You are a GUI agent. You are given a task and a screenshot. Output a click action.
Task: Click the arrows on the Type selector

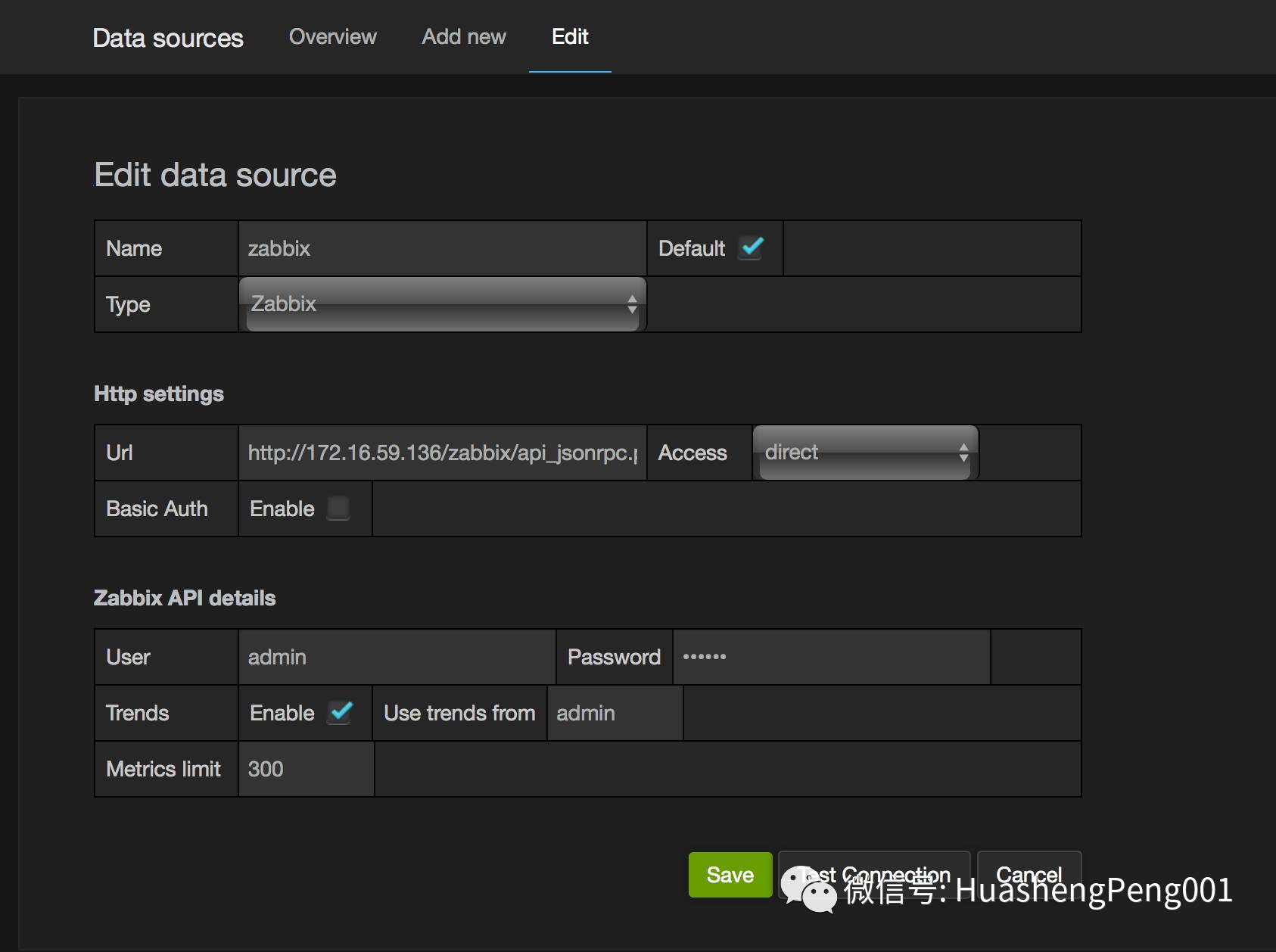click(x=632, y=304)
